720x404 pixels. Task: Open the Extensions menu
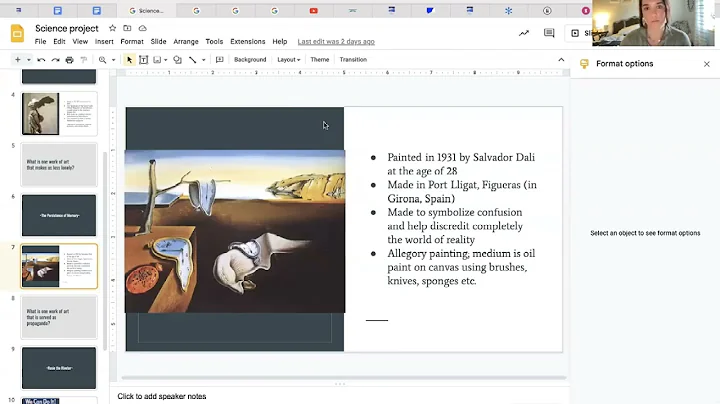pyautogui.click(x=248, y=41)
